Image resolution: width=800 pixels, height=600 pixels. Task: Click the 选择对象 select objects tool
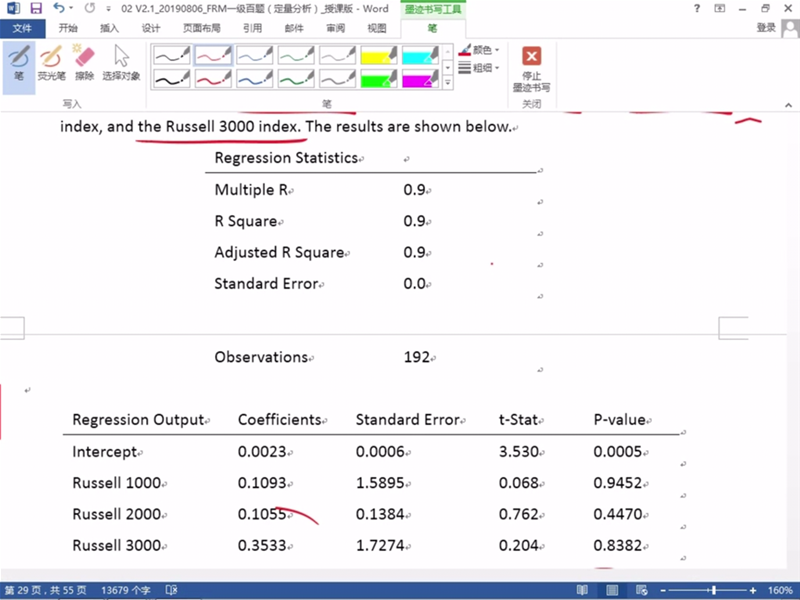click(x=121, y=62)
